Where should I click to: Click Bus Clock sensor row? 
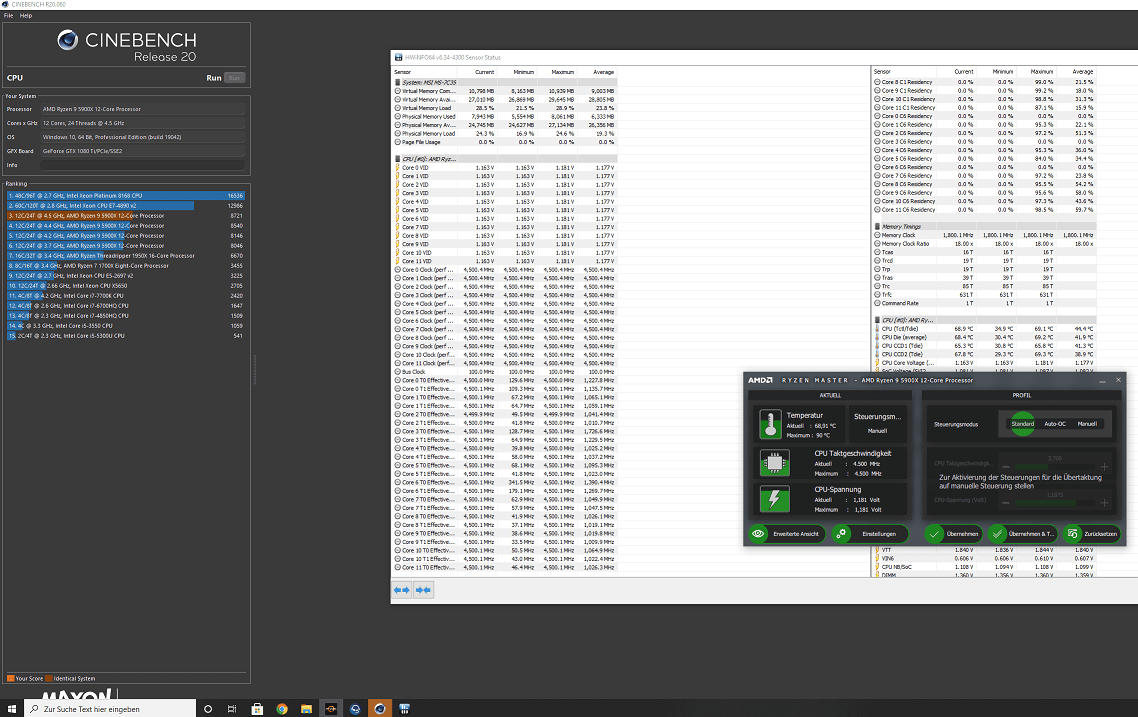point(505,372)
